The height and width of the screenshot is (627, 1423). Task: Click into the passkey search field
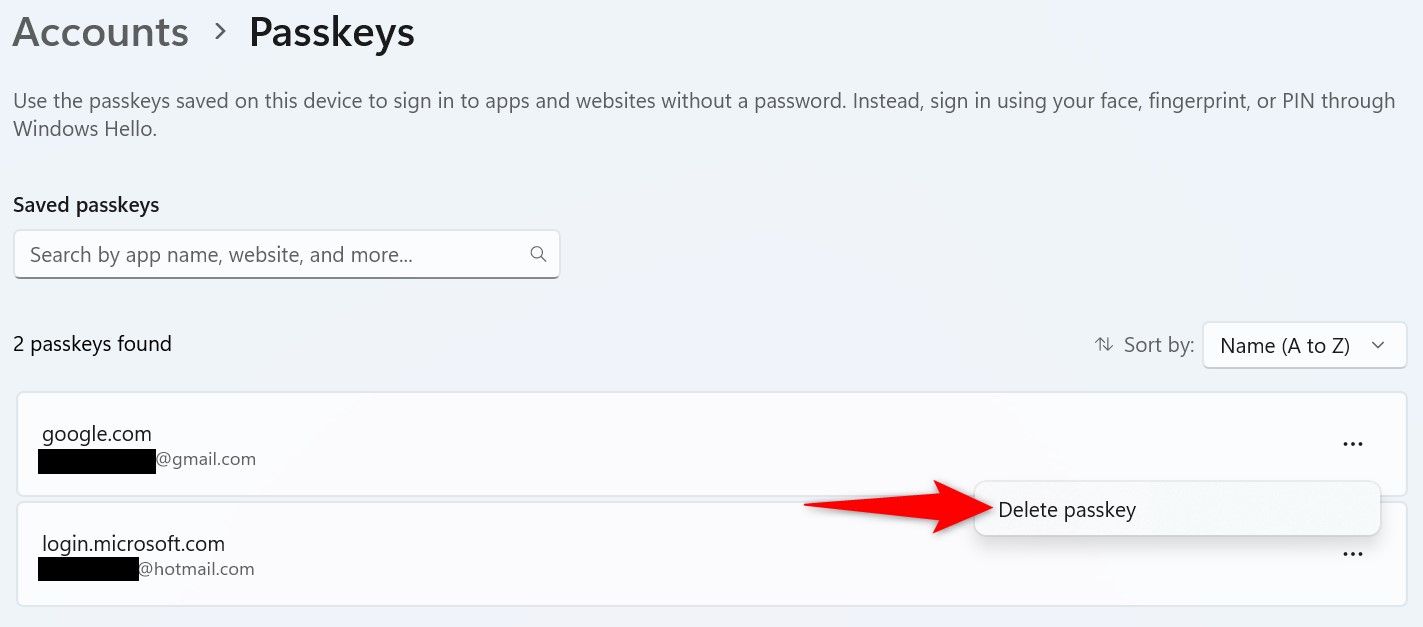pyautogui.click(x=250, y=254)
